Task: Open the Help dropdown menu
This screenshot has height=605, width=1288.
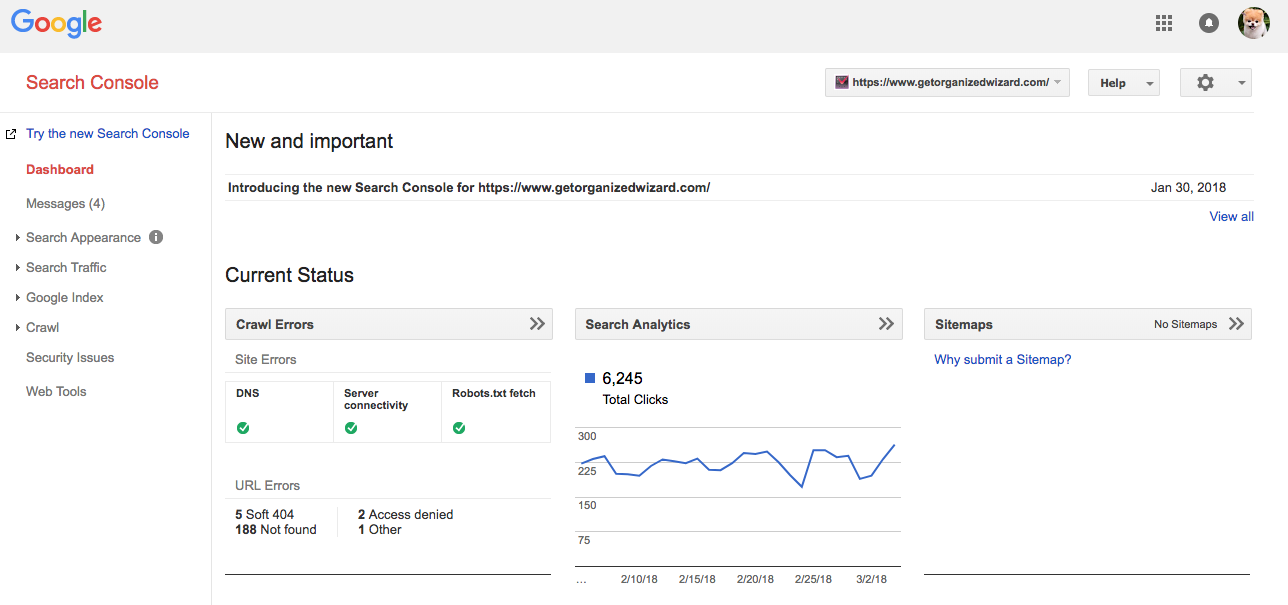Action: (1123, 83)
